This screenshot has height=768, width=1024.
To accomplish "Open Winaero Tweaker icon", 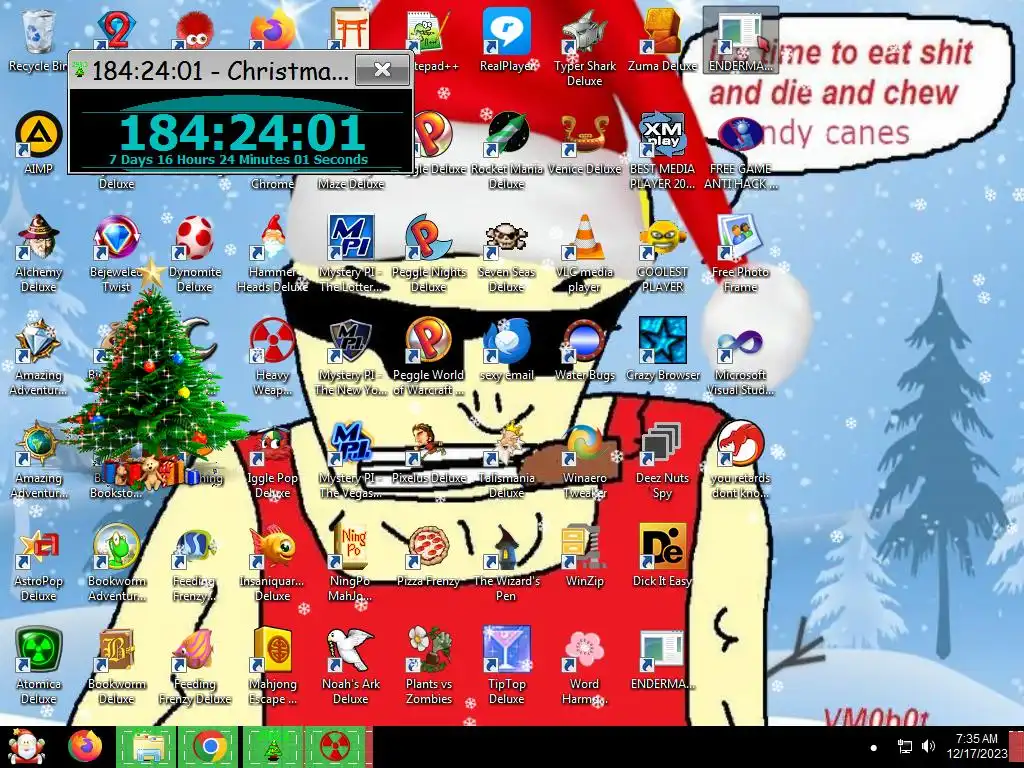I will (584, 460).
